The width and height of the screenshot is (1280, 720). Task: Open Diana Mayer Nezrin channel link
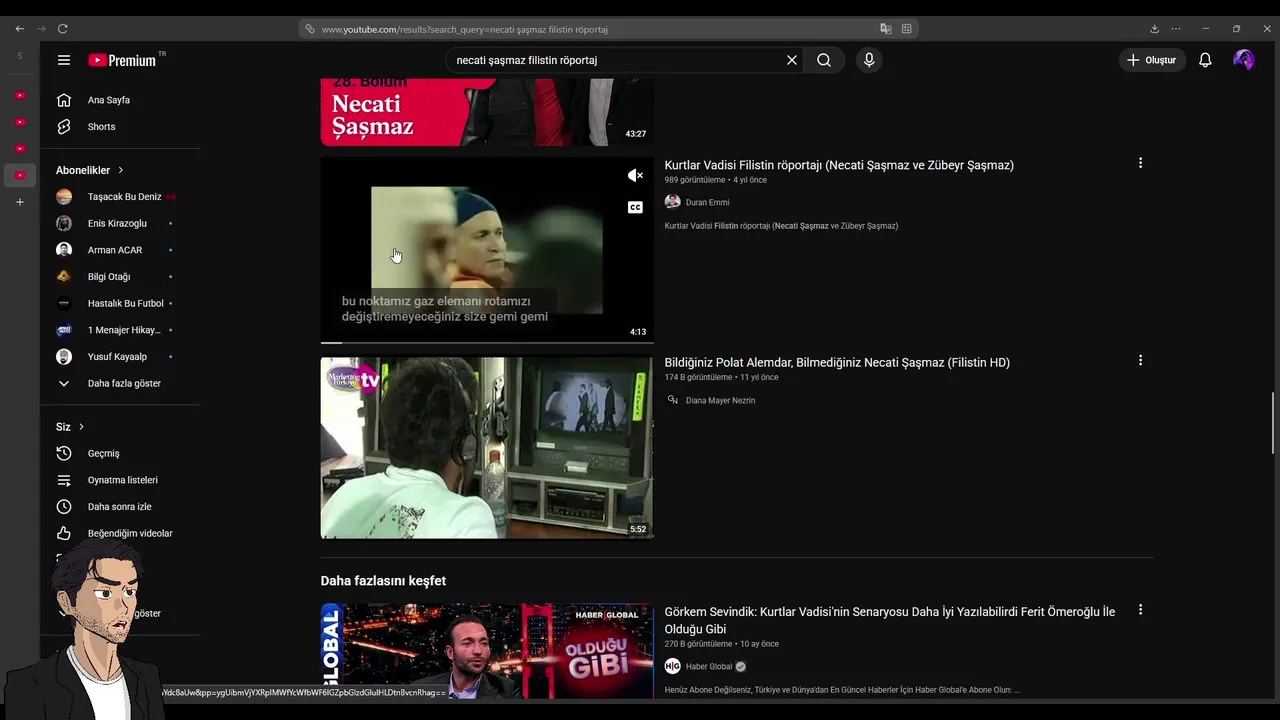click(720, 401)
